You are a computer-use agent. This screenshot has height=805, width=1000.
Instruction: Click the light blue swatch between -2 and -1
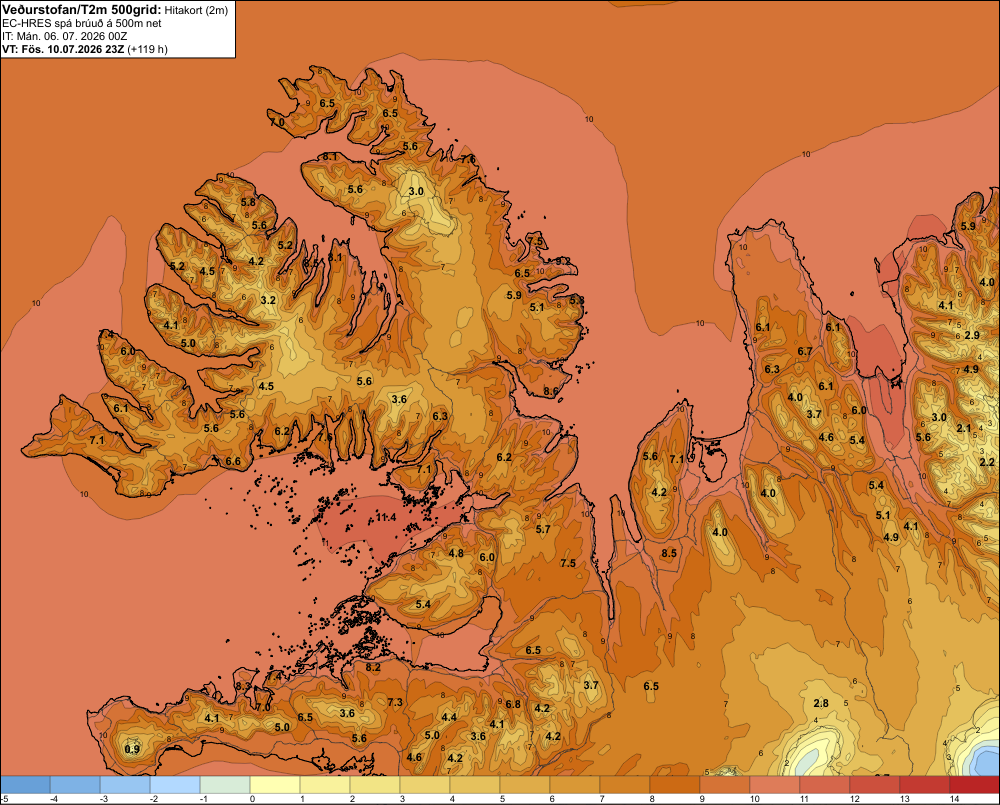tap(175, 785)
